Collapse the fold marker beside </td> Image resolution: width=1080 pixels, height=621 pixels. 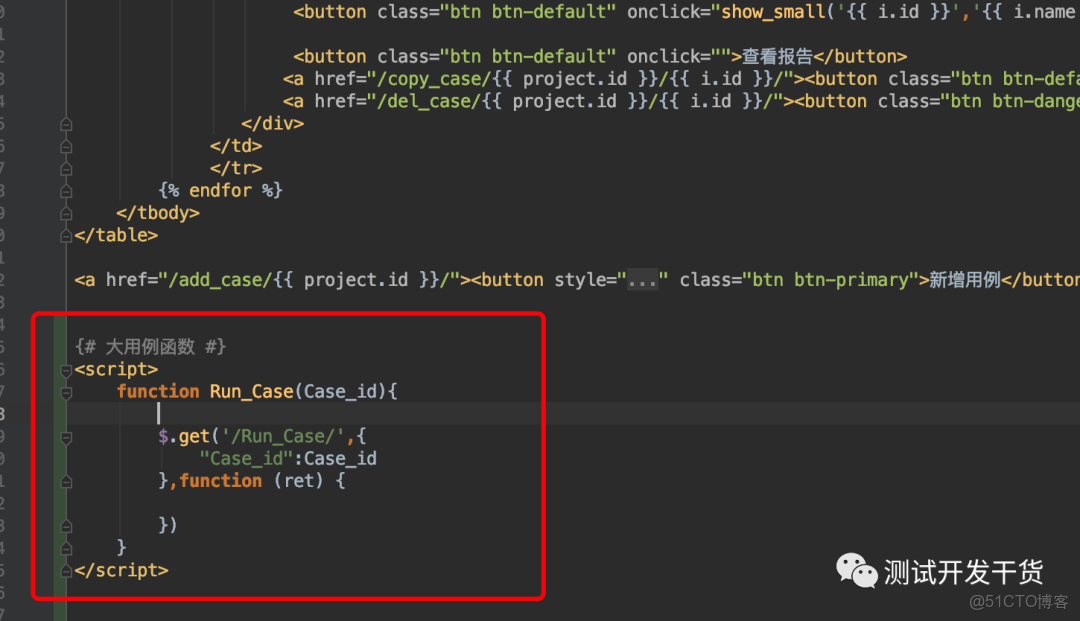66,147
